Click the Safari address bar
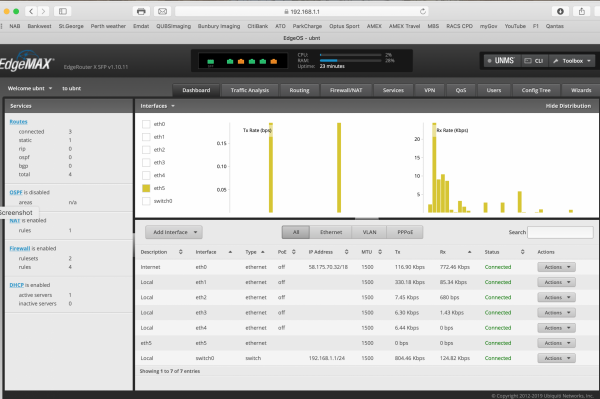 click(302, 11)
